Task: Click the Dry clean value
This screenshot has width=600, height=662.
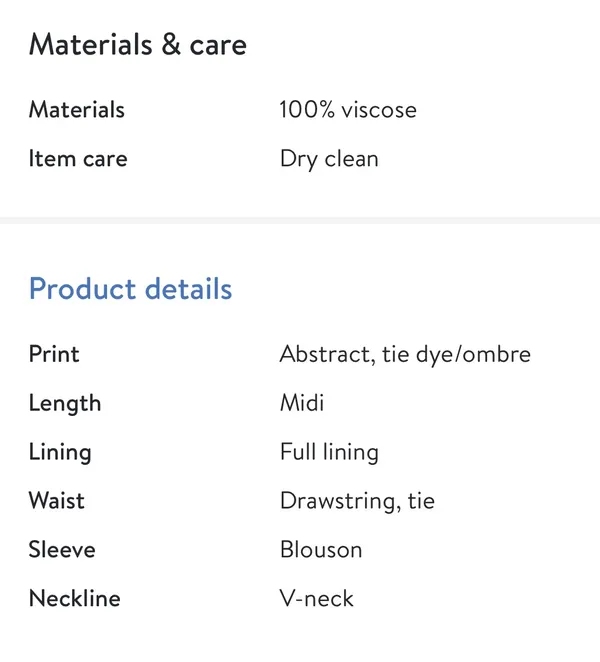Action: tap(329, 160)
